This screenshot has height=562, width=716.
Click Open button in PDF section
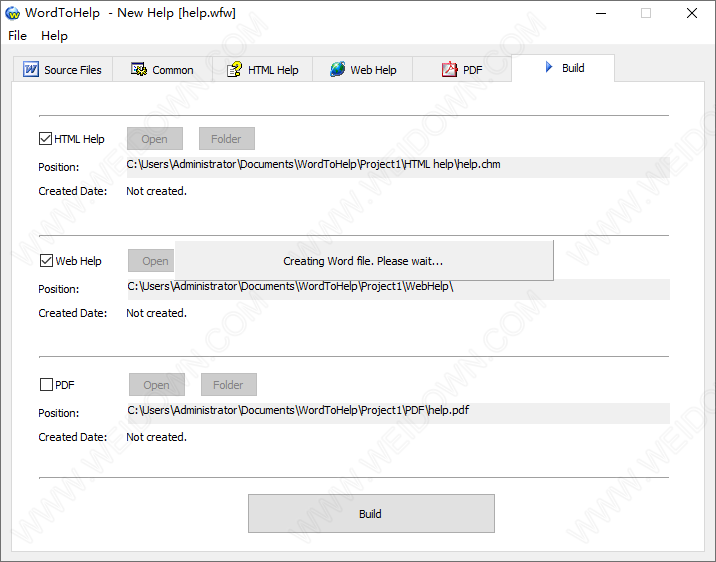coord(157,384)
